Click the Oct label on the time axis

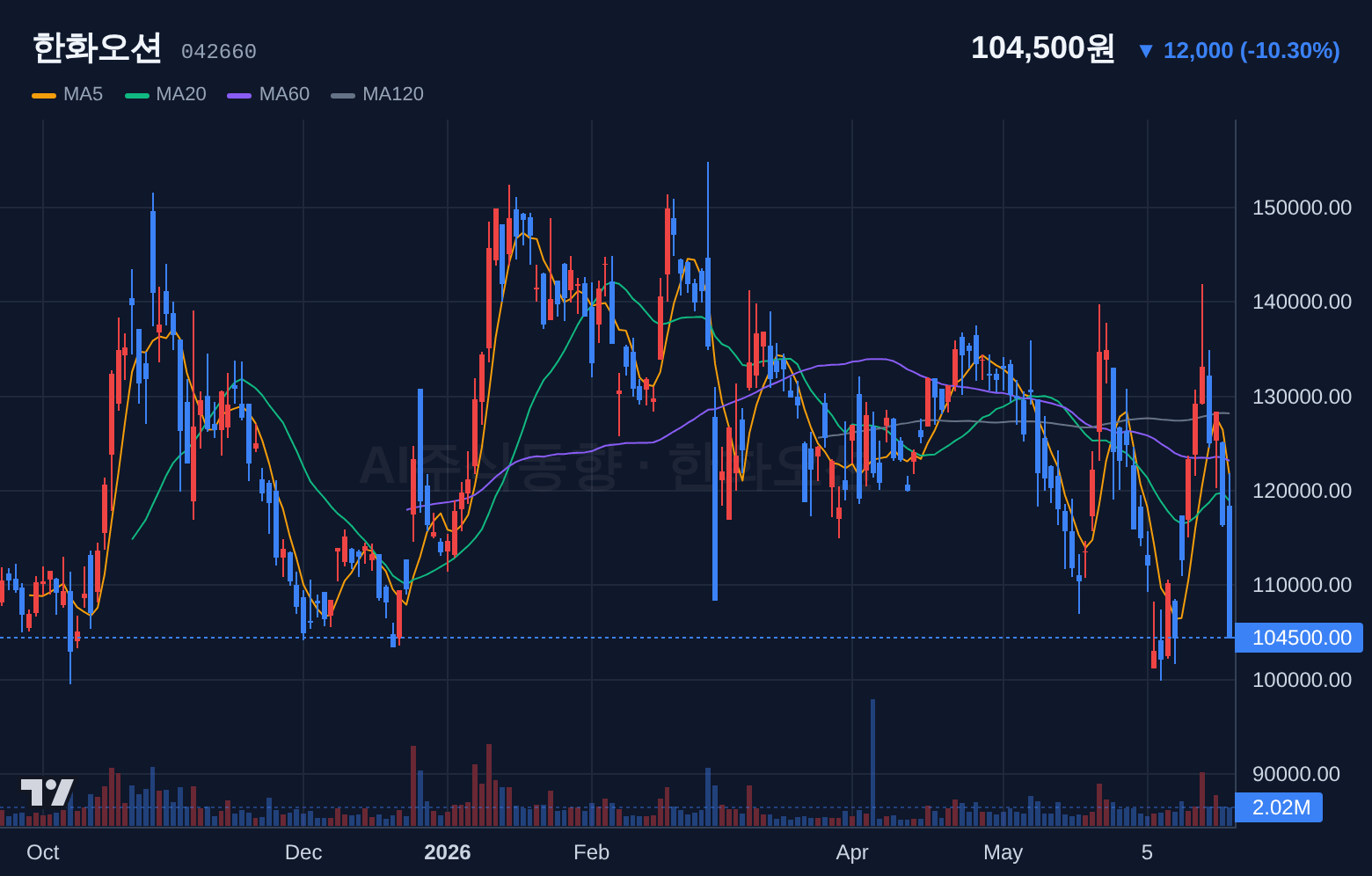(43, 852)
